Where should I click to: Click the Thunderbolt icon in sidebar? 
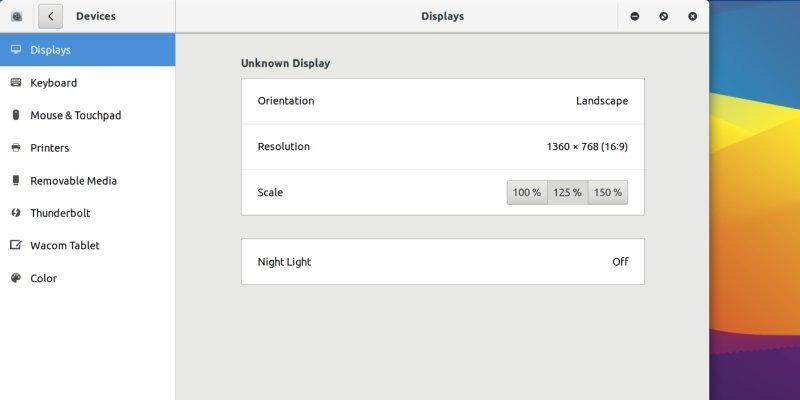coord(16,213)
